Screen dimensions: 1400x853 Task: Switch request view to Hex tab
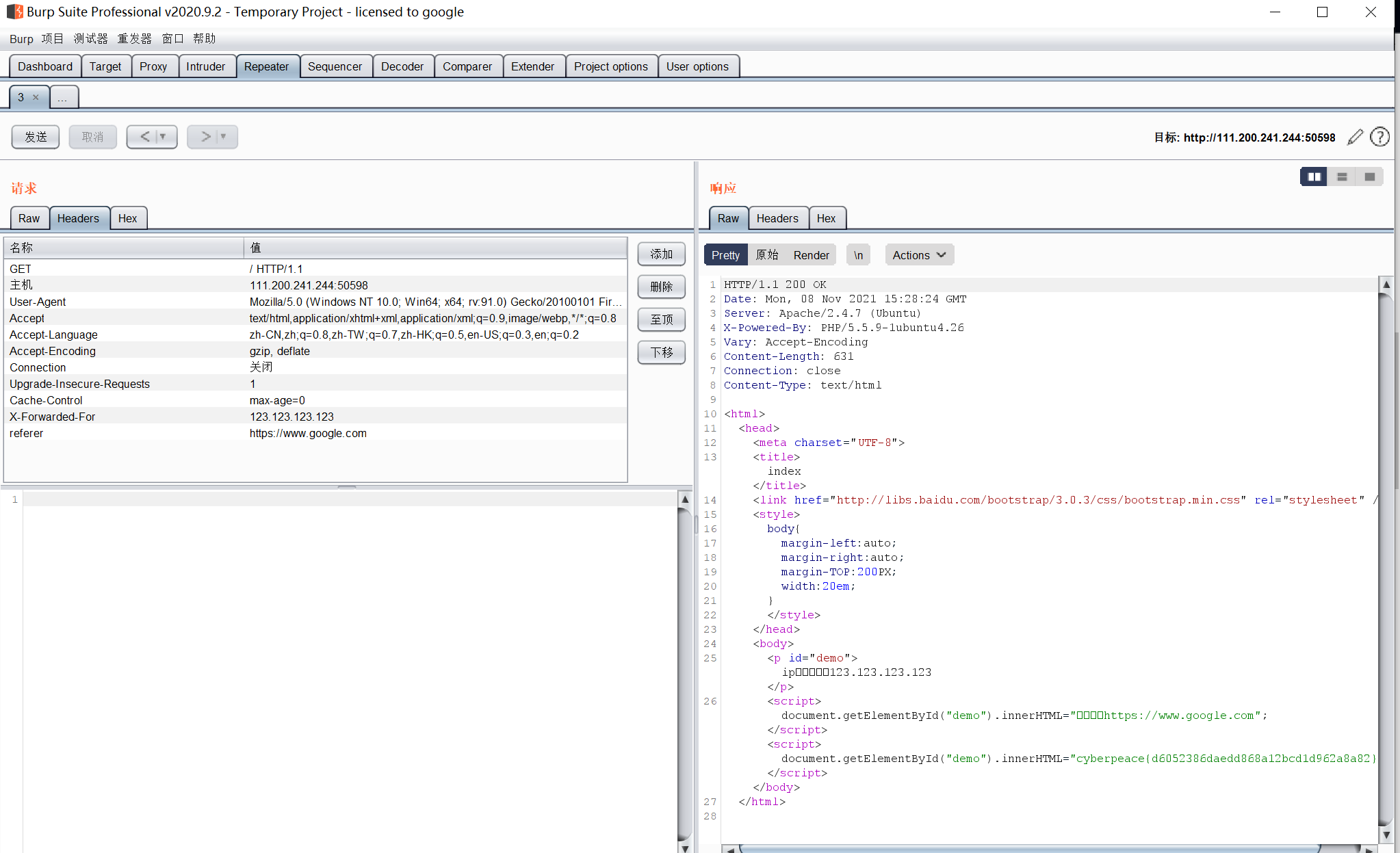[127, 218]
